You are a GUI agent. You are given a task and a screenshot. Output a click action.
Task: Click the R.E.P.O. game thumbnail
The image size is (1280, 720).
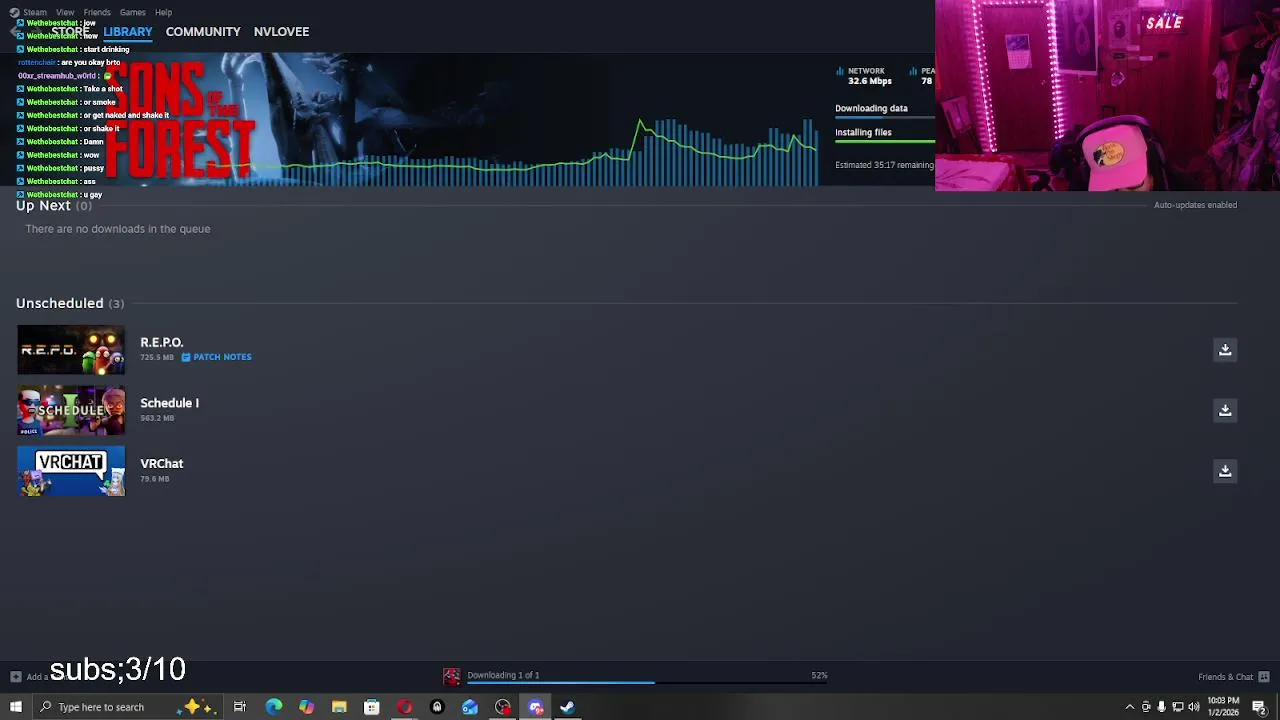coord(71,350)
